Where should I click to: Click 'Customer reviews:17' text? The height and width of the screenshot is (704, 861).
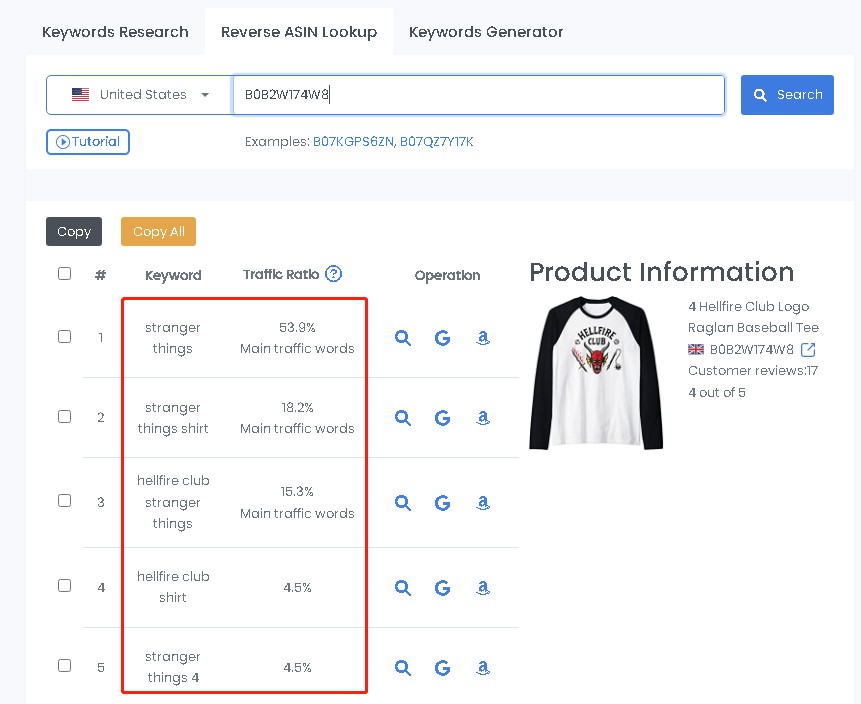click(x=753, y=371)
